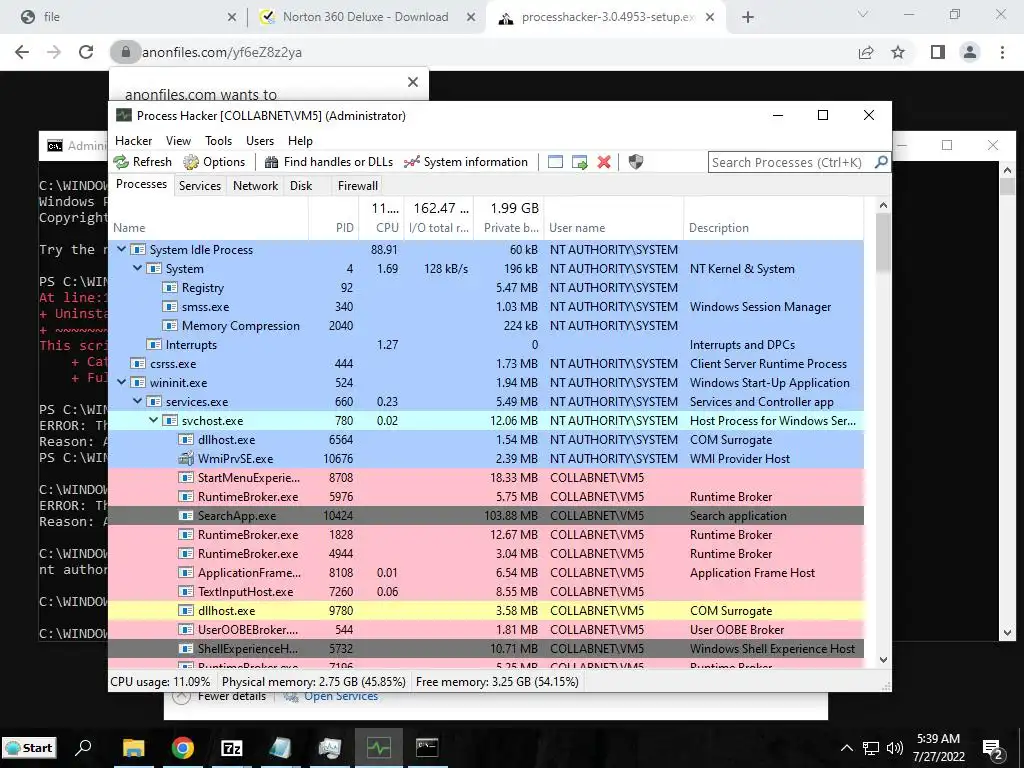
Task: Refresh the process list in Process Hacker
Action: 142,162
